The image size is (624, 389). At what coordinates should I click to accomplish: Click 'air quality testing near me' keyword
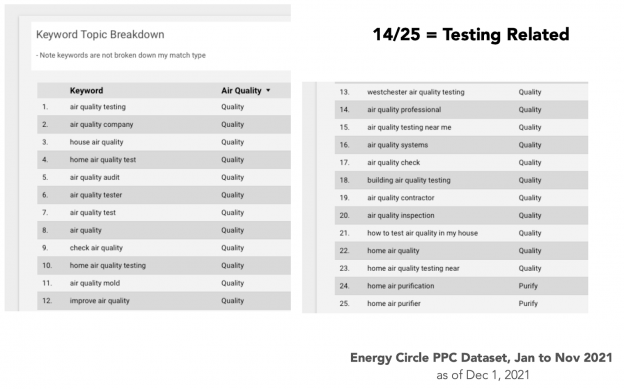tap(409, 127)
